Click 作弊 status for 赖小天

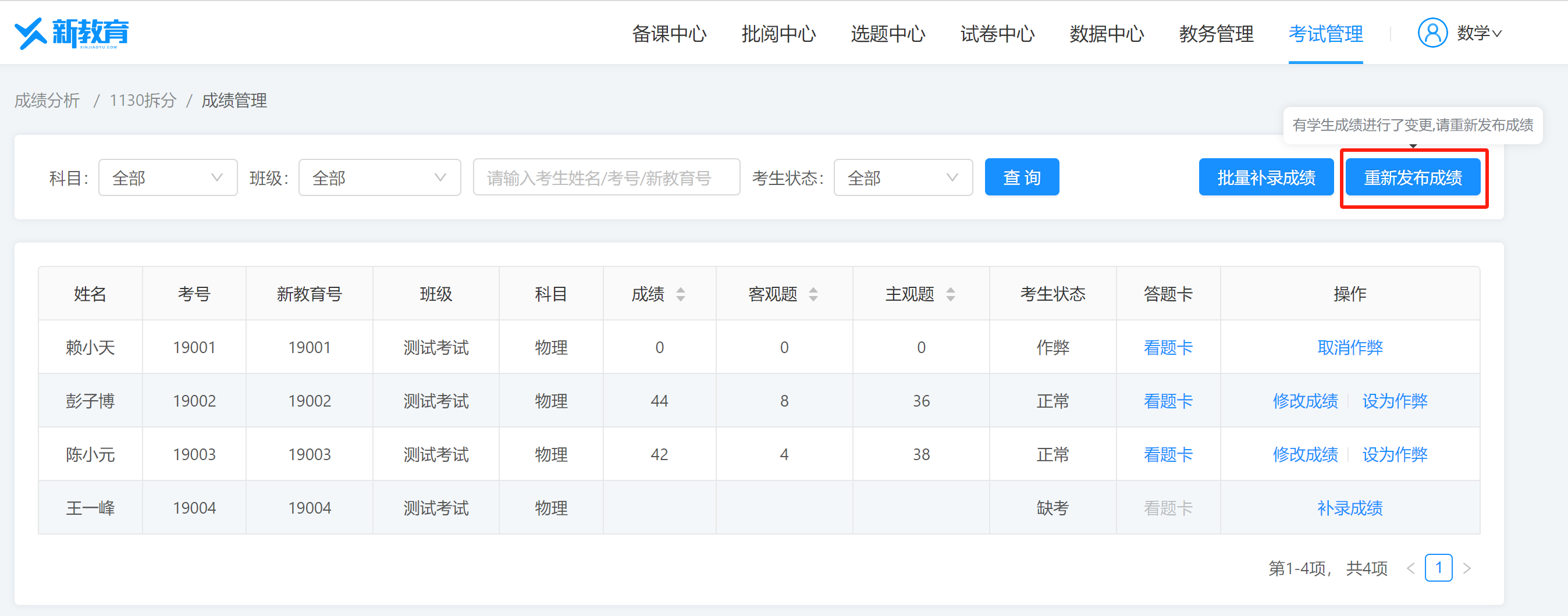[x=1053, y=348]
